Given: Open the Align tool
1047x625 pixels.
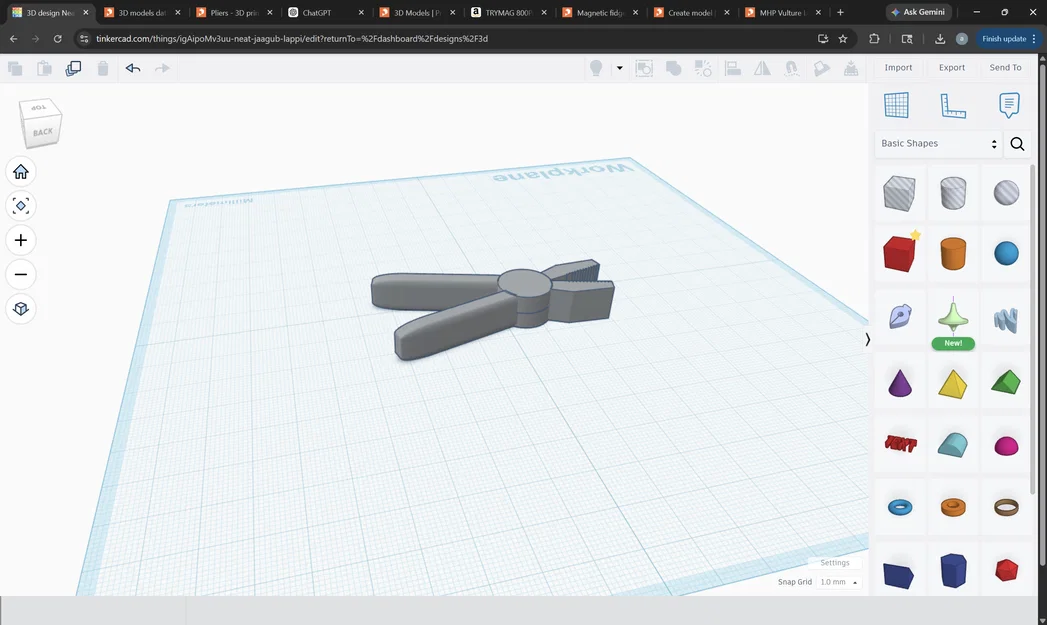Looking at the screenshot, I should point(733,67).
